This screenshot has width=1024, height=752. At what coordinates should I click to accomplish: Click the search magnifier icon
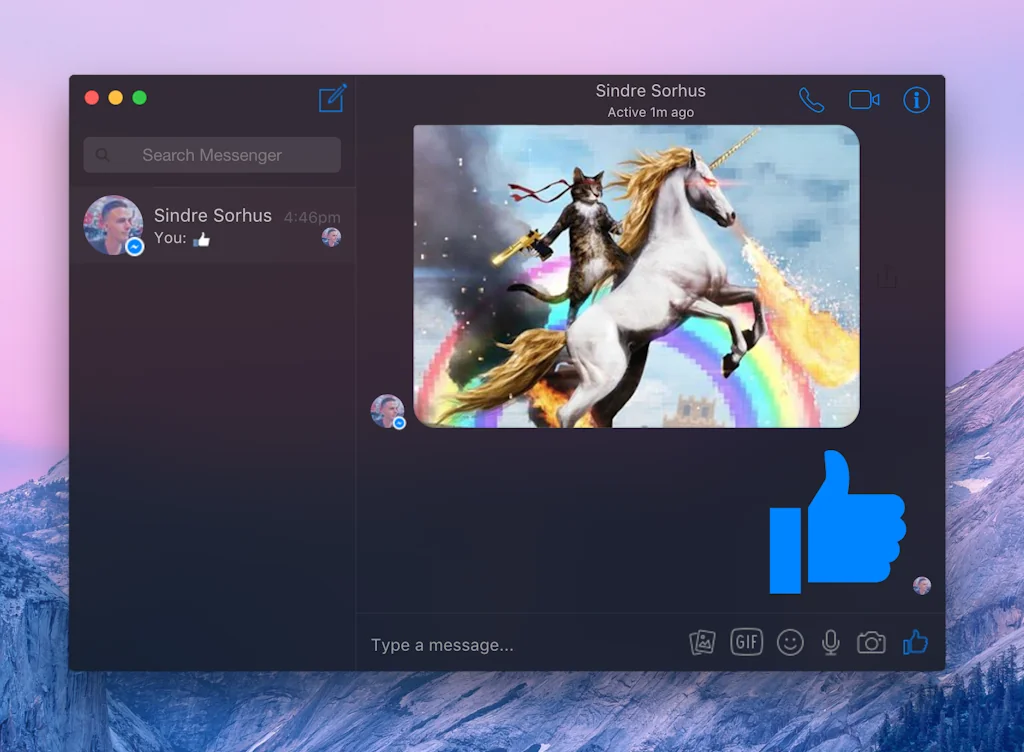tap(103, 155)
